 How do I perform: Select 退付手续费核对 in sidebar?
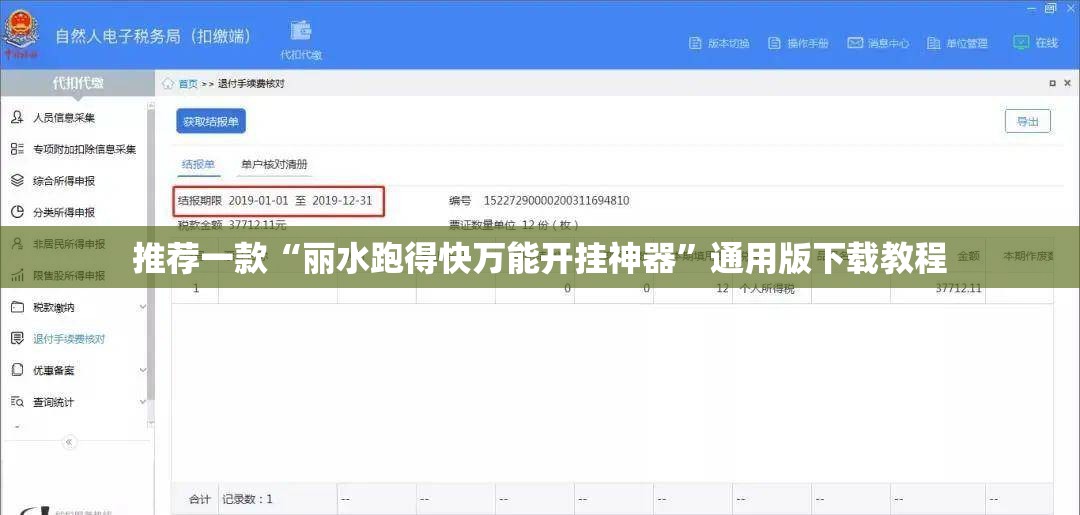click(69, 339)
